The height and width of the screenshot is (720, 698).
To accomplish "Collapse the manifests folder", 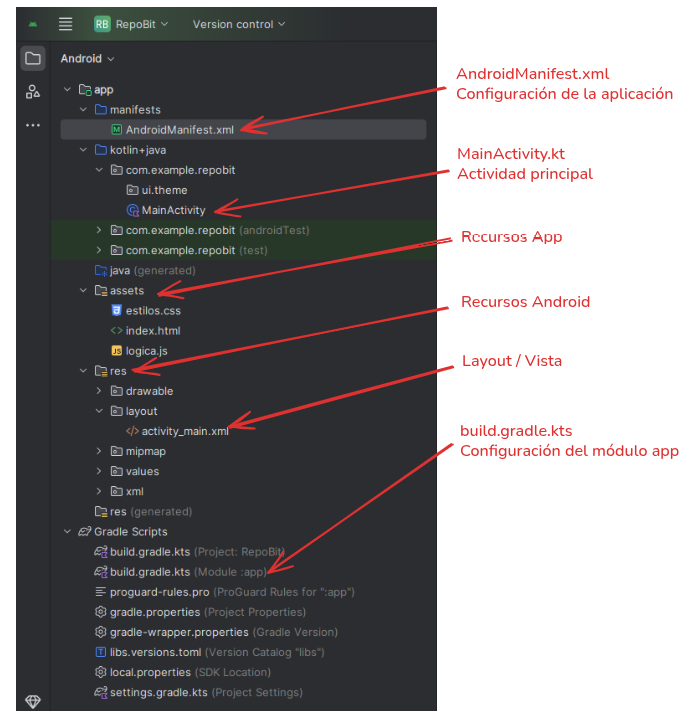I will click(83, 109).
